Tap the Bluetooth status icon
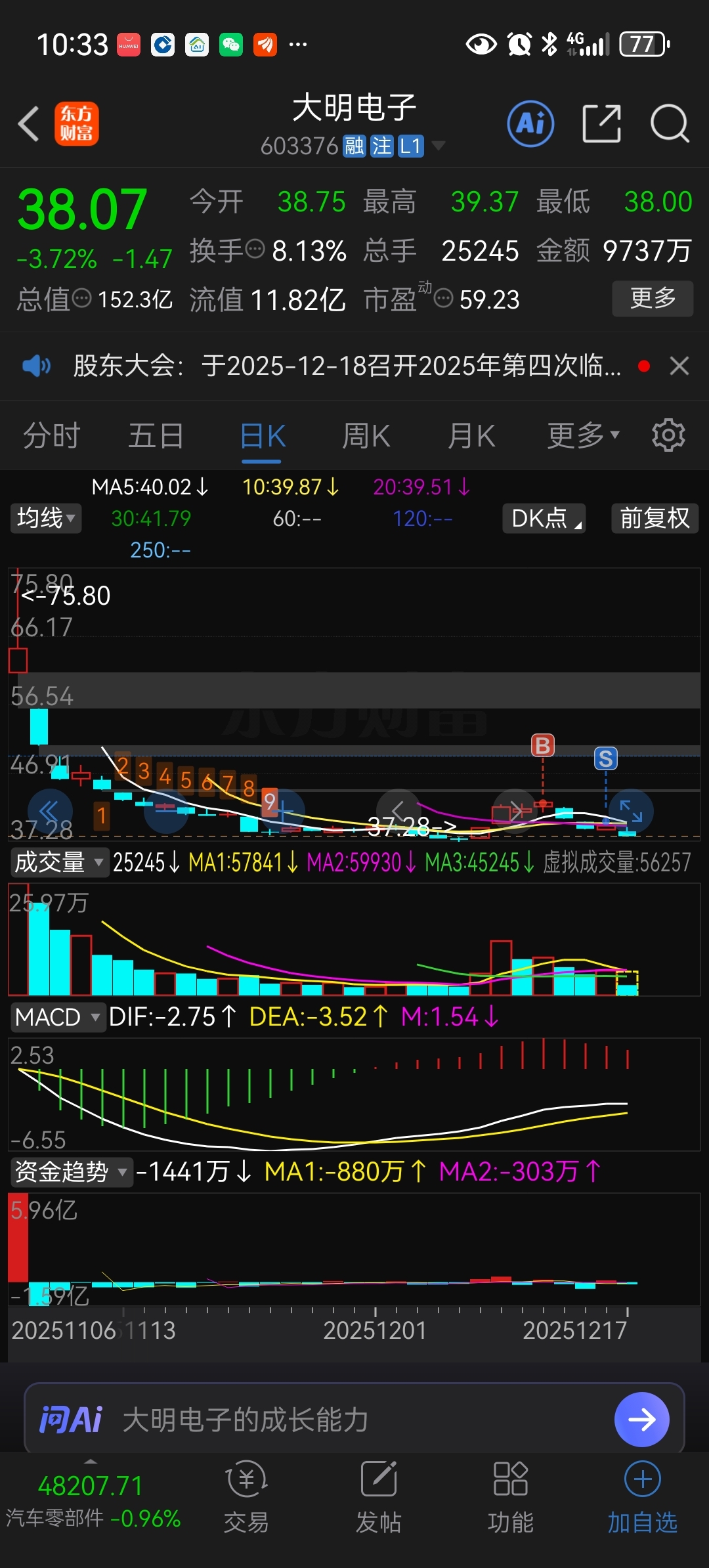Image resolution: width=709 pixels, height=1568 pixels. pyautogui.click(x=549, y=45)
